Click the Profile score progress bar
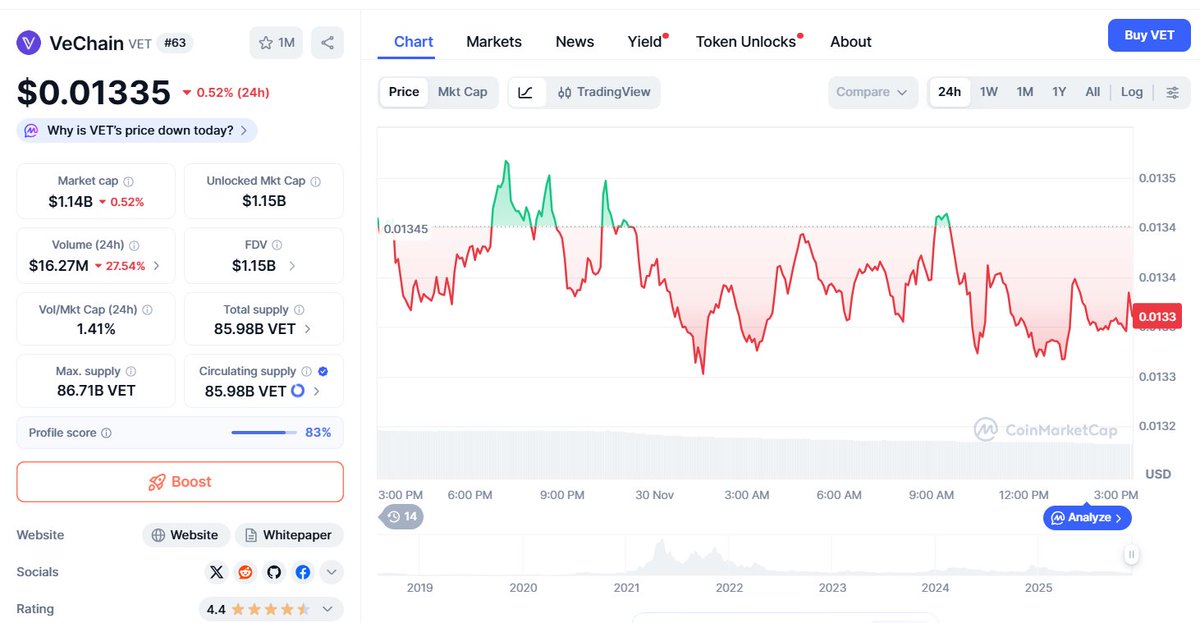This screenshot has width=1200, height=623. point(264,433)
